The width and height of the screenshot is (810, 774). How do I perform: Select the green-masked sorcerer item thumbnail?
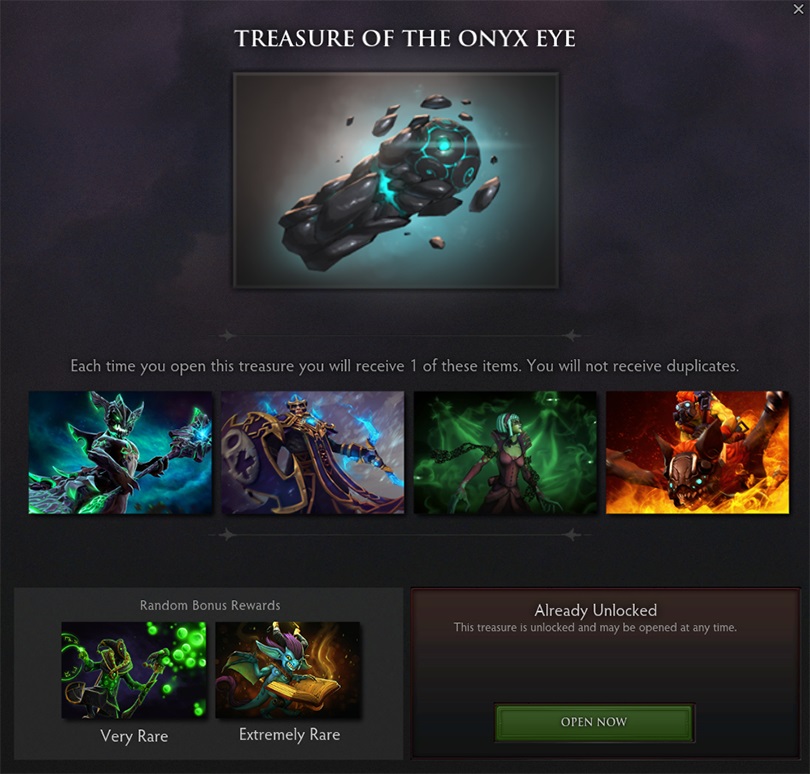point(120,453)
